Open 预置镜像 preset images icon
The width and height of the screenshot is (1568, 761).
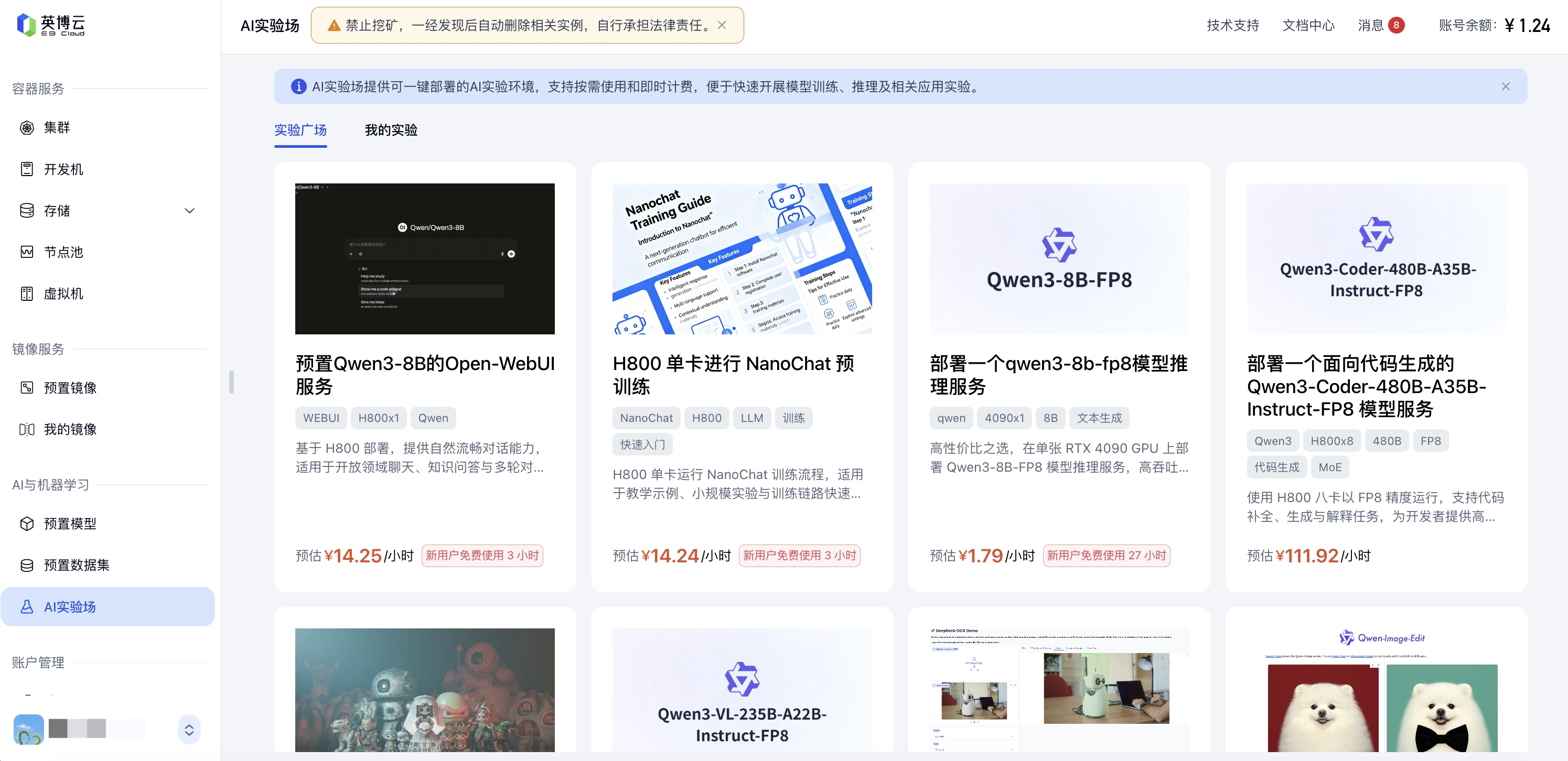coord(27,388)
